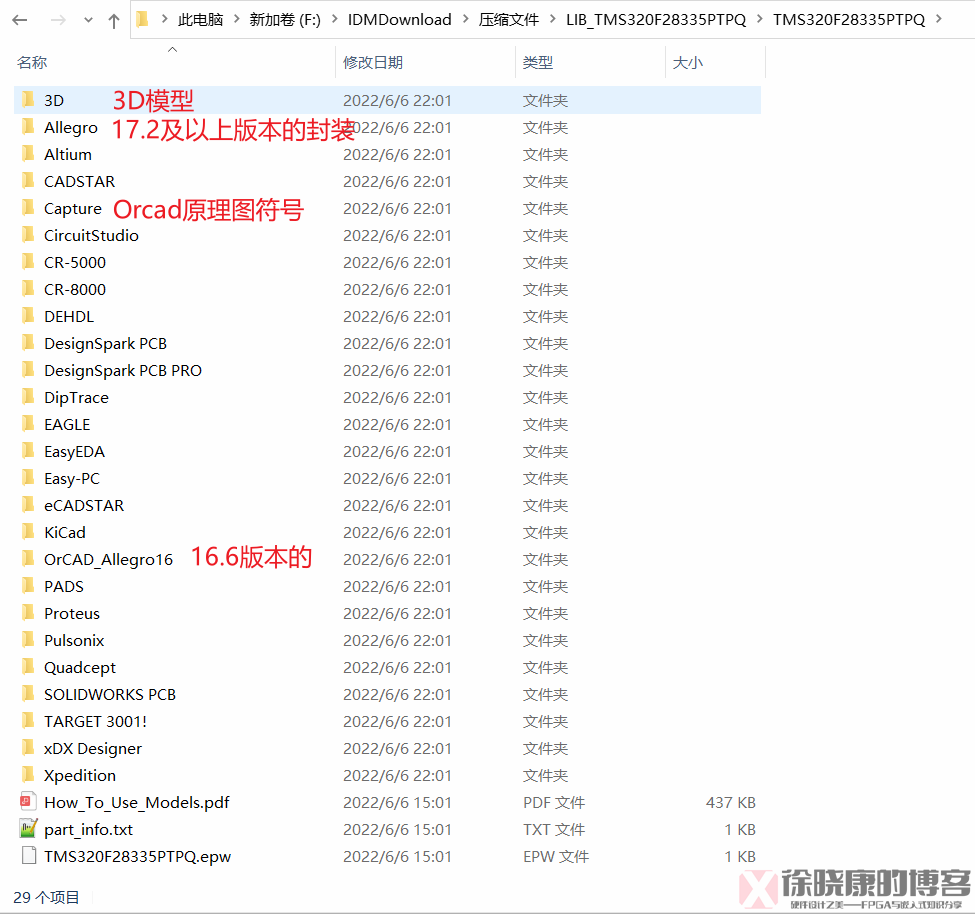Screen dimensions: 975x914
Task: Expand chevron after 此电脑 breadcrumb
Action: click(237, 19)
